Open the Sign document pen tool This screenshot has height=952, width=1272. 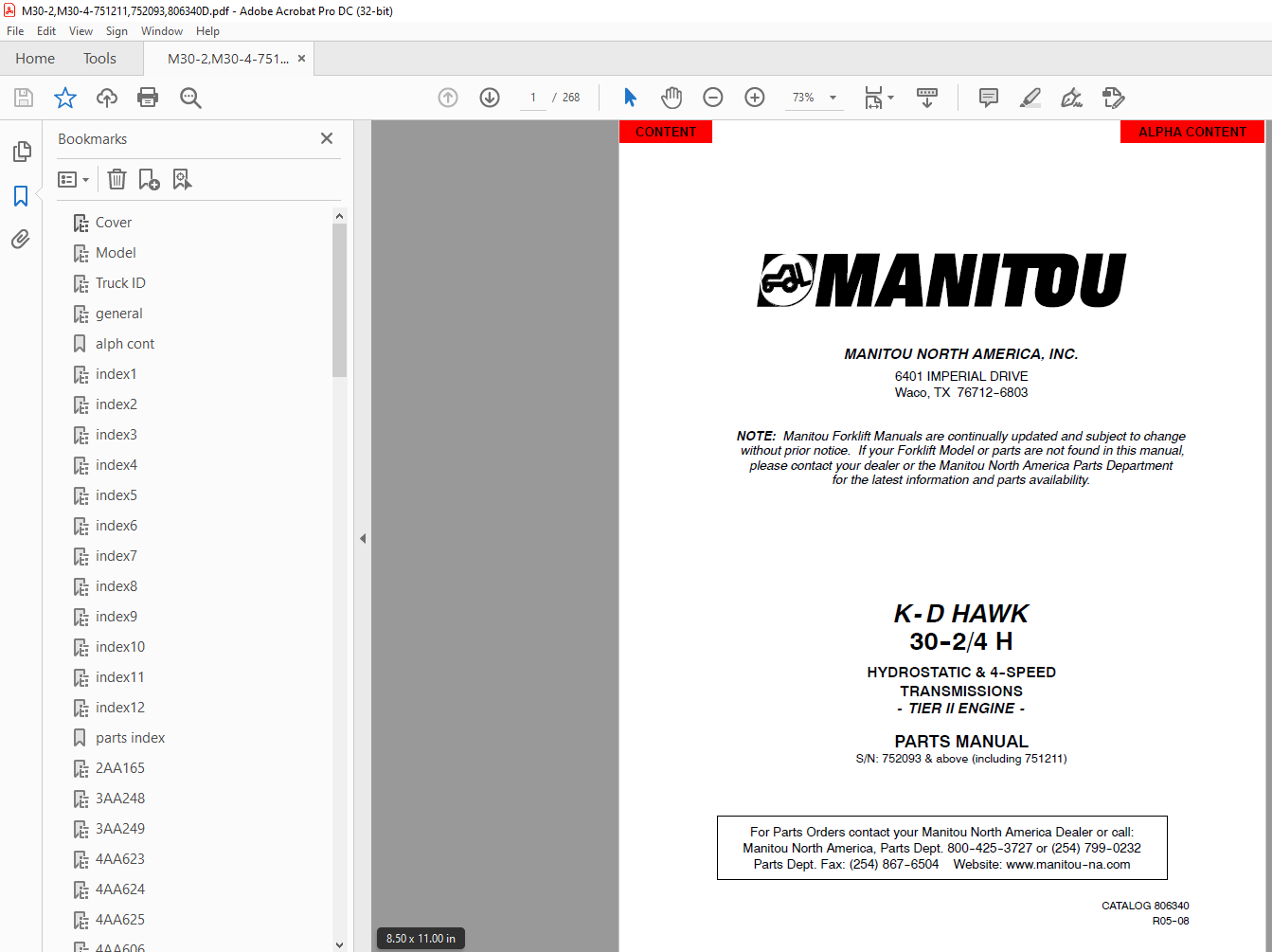(1072, 98)
